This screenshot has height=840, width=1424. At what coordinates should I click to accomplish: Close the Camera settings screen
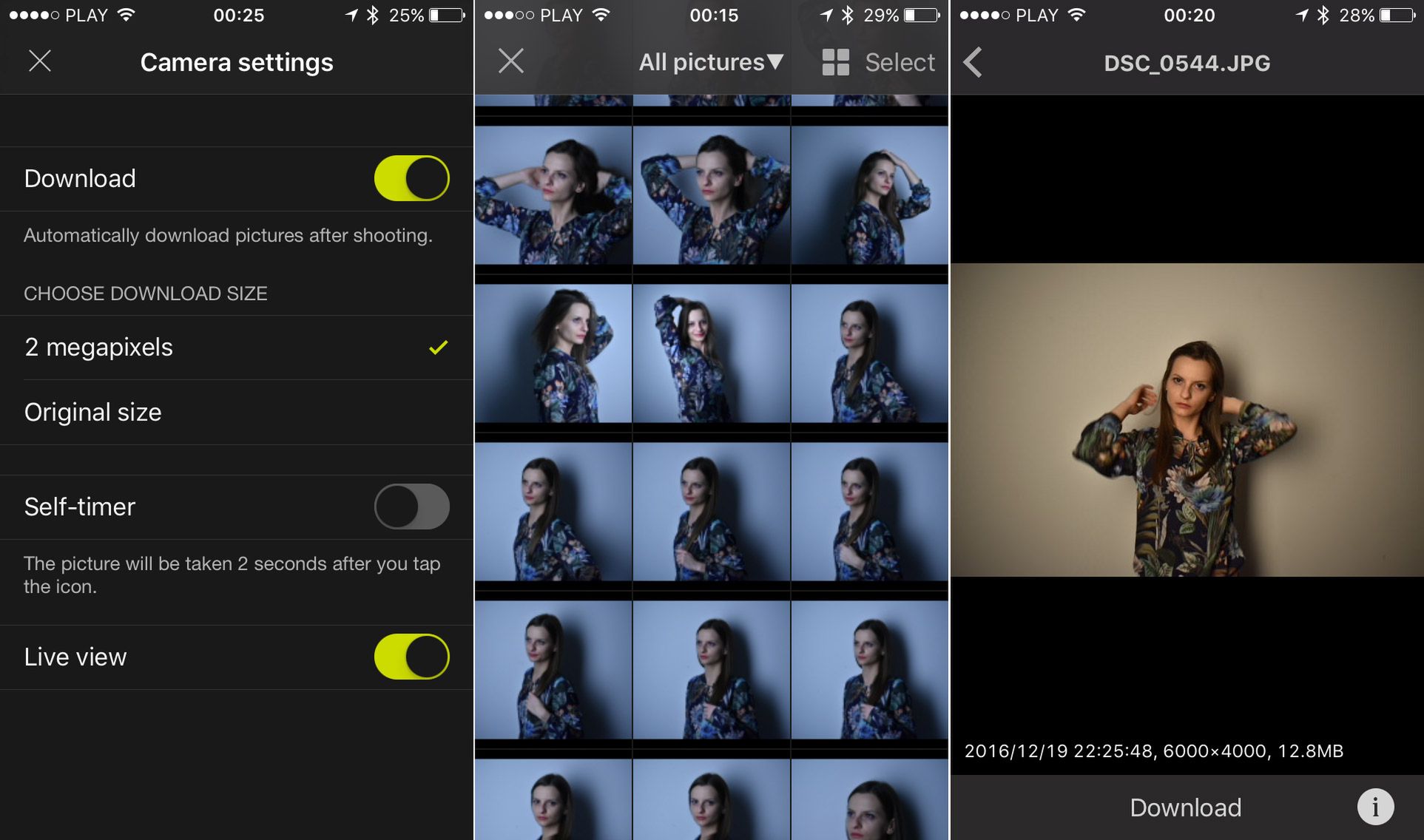pos(40,61)
